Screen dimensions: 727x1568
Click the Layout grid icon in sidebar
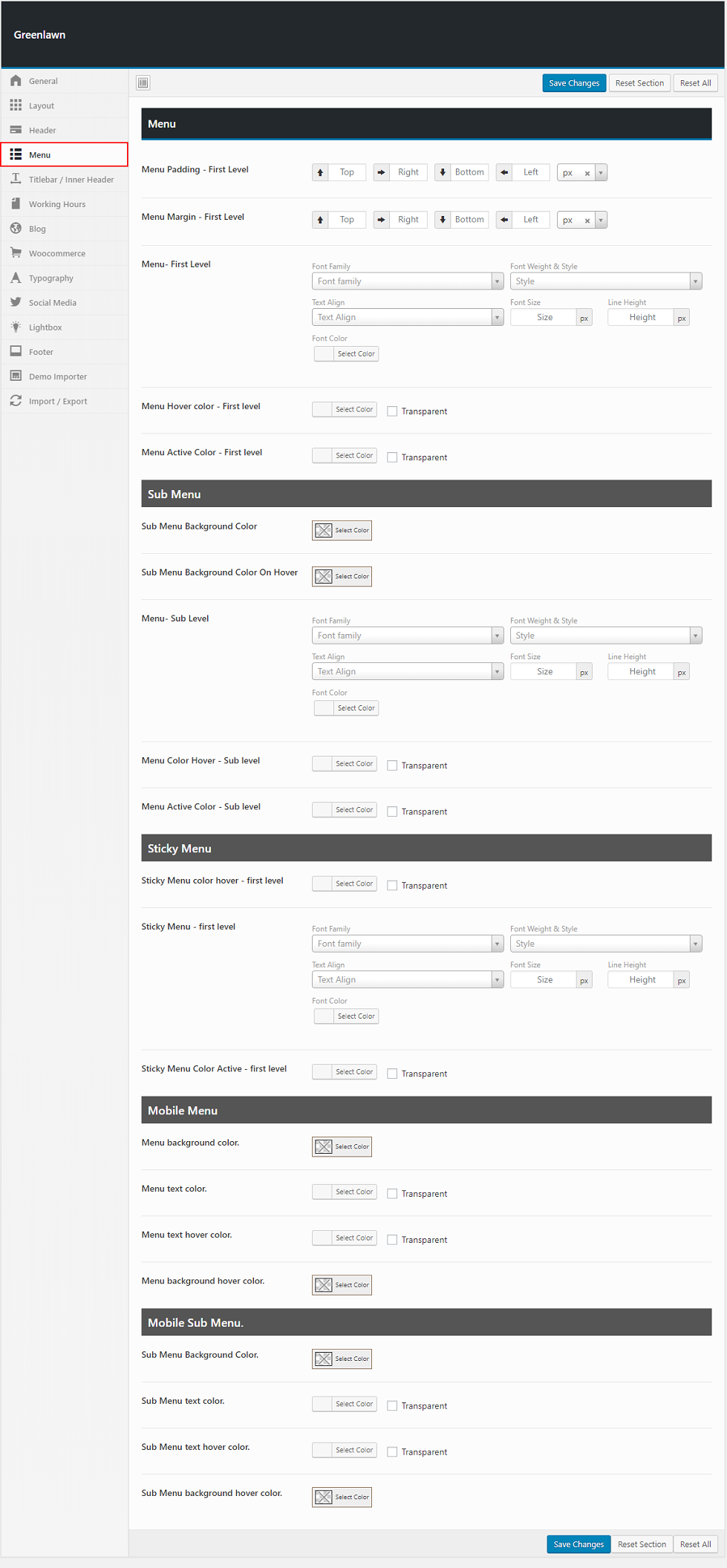click(16, 105)
